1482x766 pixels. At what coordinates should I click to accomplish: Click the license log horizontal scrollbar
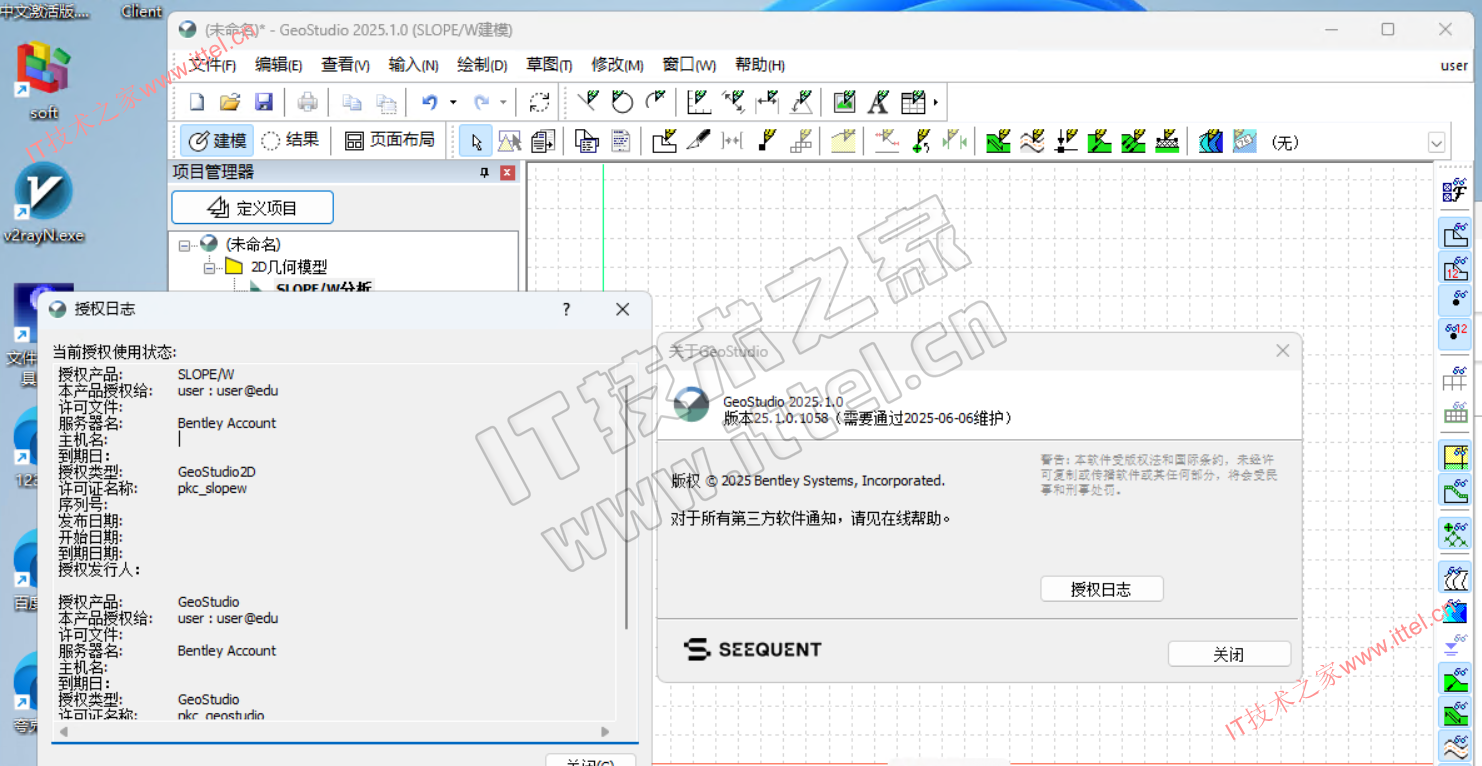[x=330, y=732]
